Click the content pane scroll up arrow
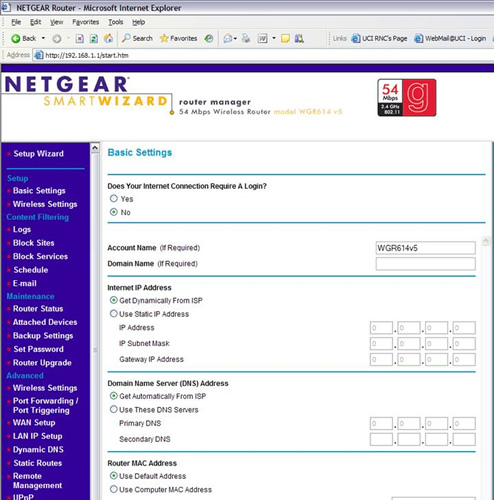The height and width of the screenshot is (500, 494). point(486,241)
